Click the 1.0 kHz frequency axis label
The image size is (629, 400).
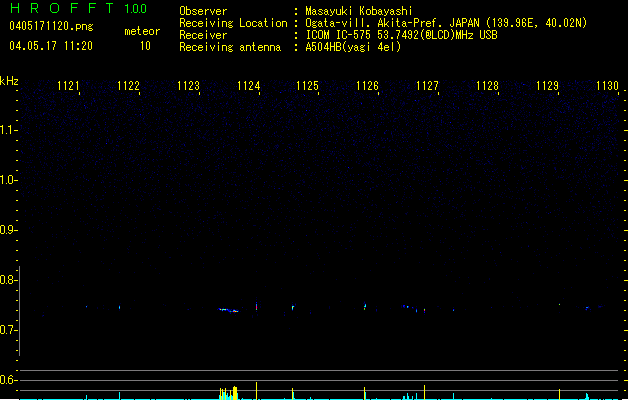coord(8,180)
